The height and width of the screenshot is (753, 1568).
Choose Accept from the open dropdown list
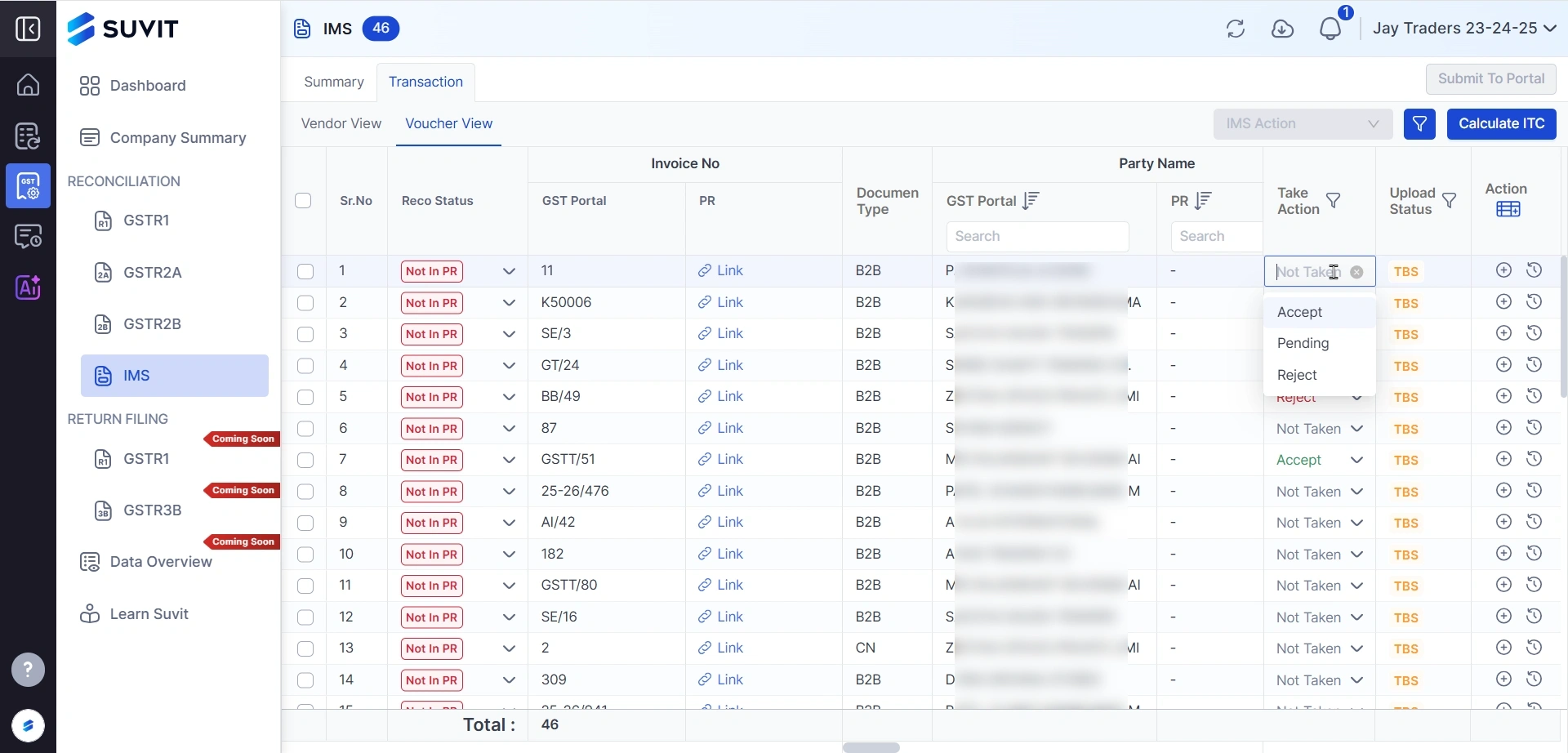coord(1320,312)
